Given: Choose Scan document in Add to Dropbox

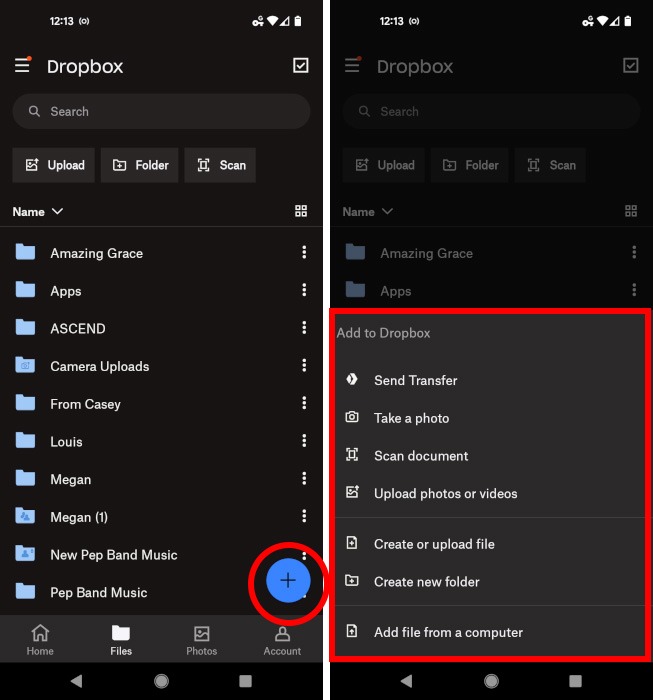Looking at the screenshot, I should pos(490,455).
